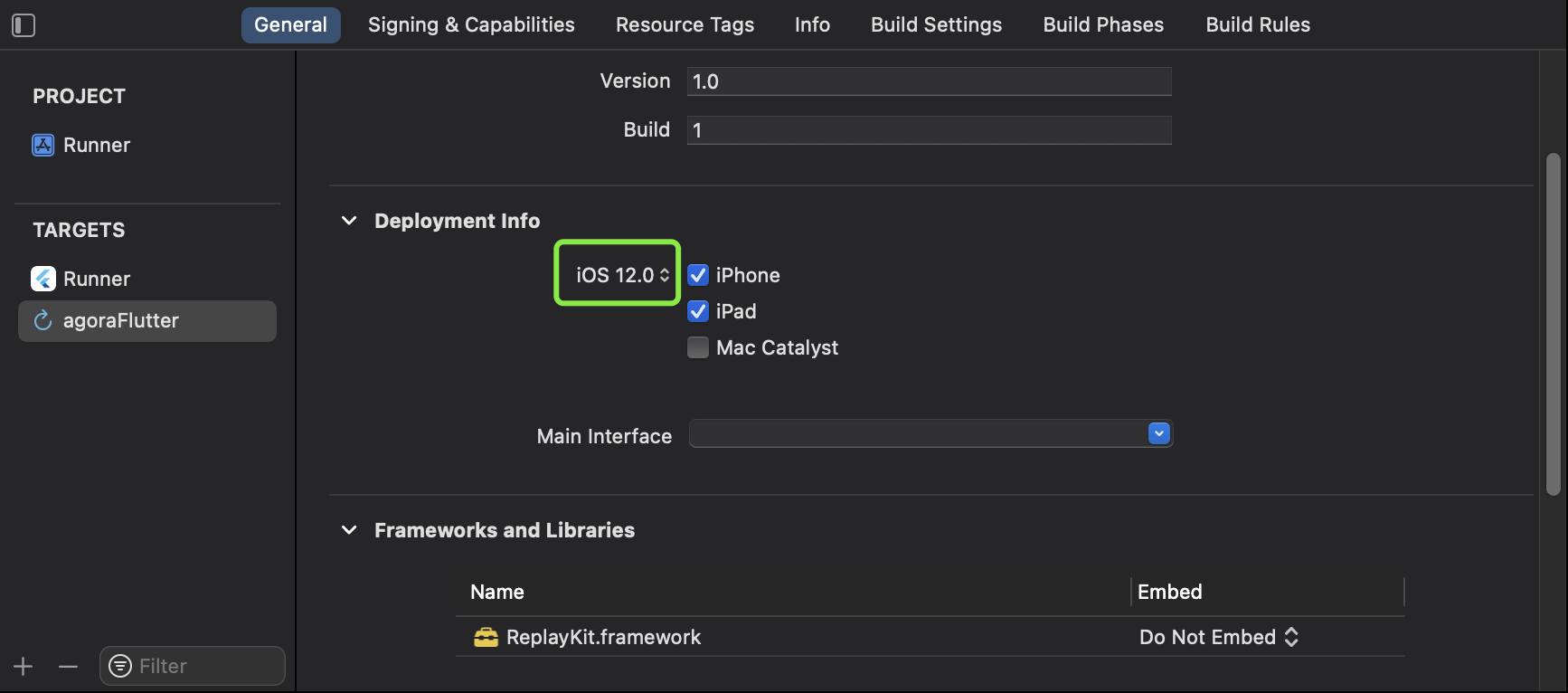Click the Deployment Info heading text
The height and width of the screenshot is (693, 1568).
pos(458,221)
